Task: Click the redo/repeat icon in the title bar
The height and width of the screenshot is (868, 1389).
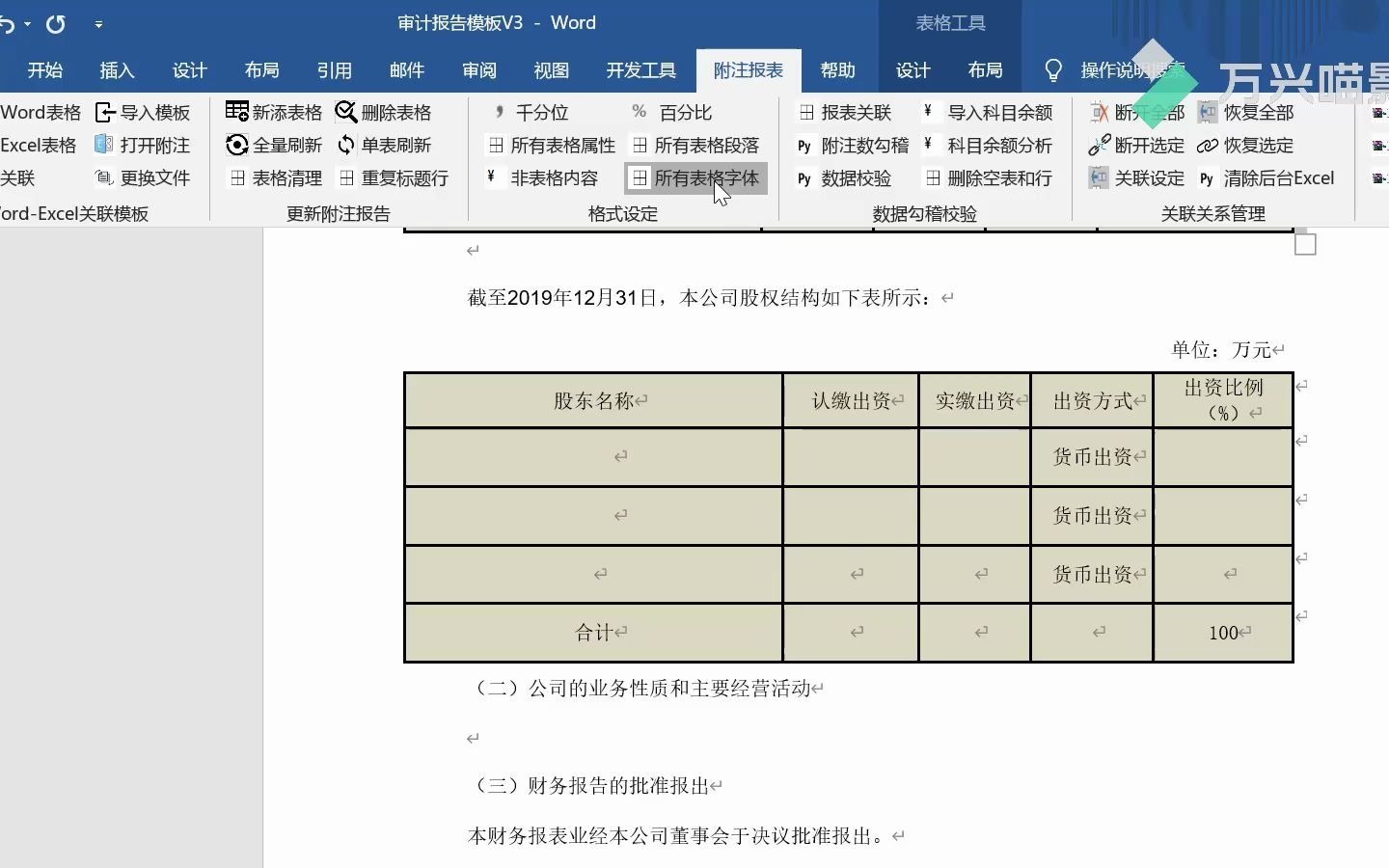Action: (x=56, y=23)
